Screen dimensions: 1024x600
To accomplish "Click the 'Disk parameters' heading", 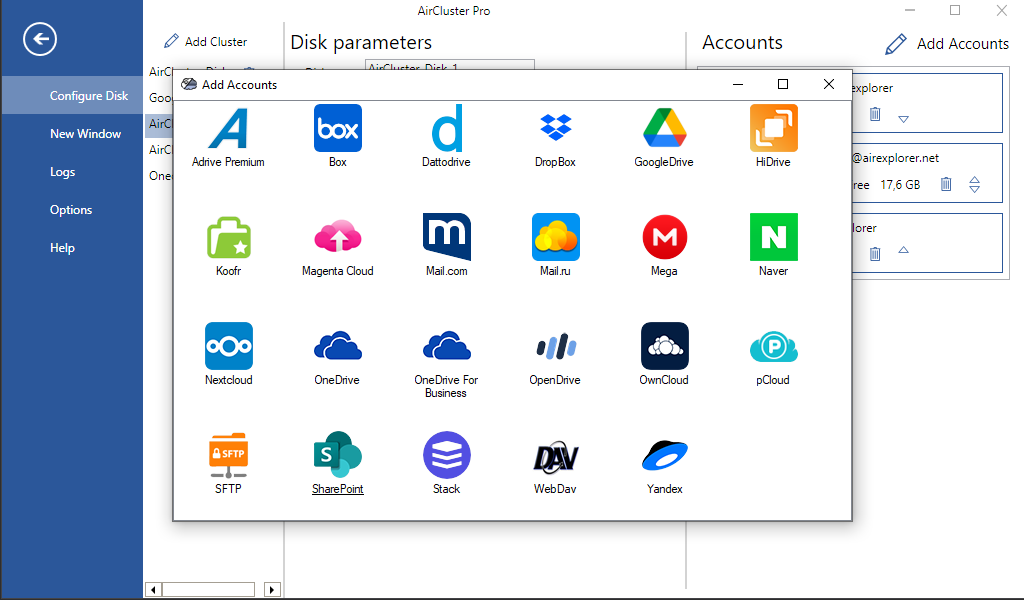I will [x=361, y=42].
